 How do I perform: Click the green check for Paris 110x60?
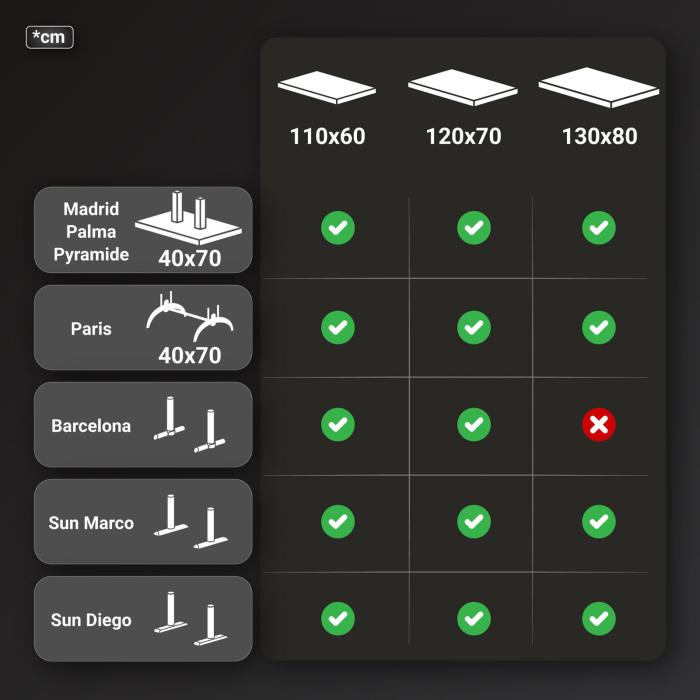(x=338, y=328)
